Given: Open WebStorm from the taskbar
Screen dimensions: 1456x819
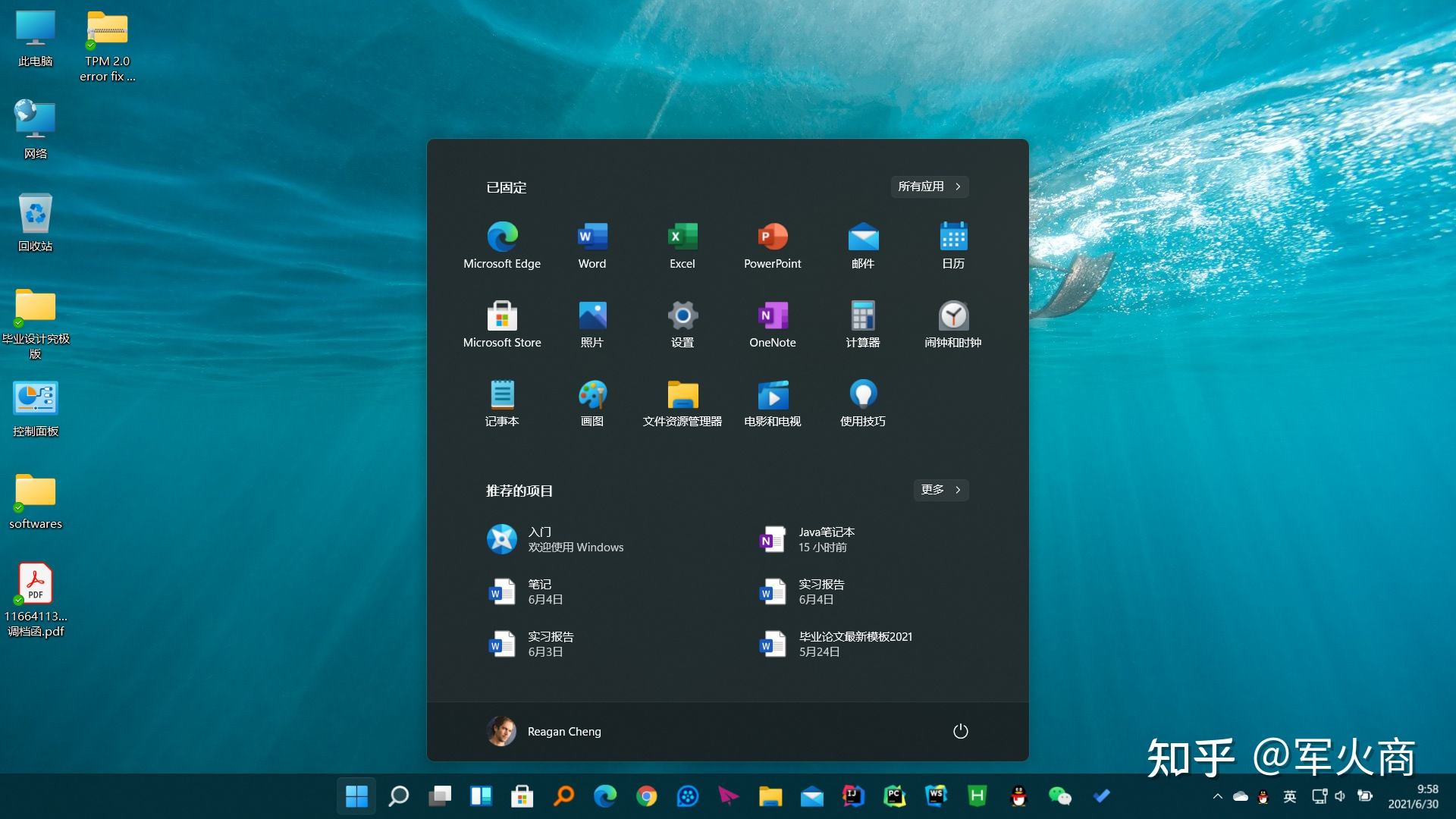Looking at the screenshot, I should coord(936,796).
